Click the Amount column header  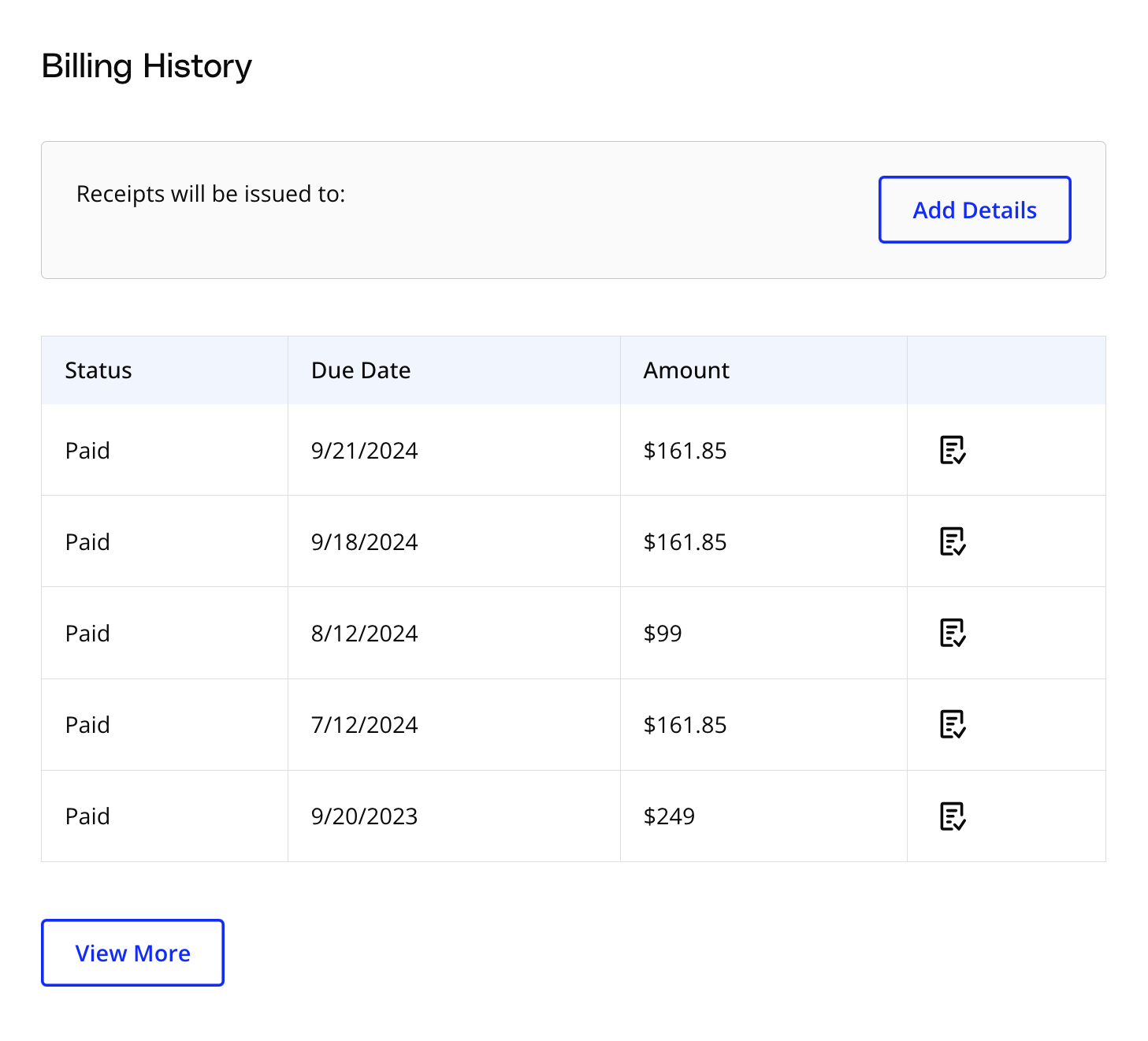(686, 370)
